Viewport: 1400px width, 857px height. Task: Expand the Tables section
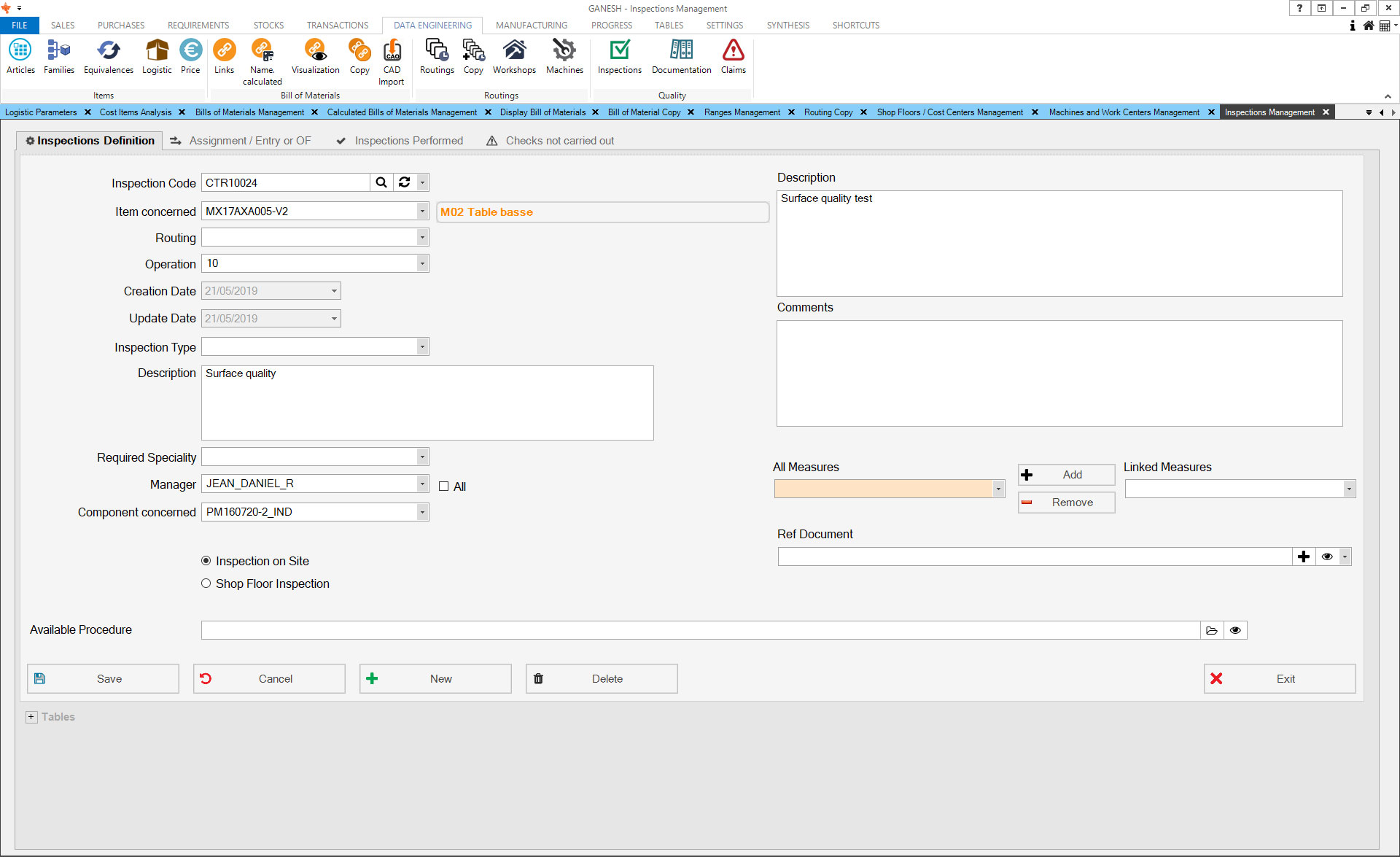coord(31,717)
